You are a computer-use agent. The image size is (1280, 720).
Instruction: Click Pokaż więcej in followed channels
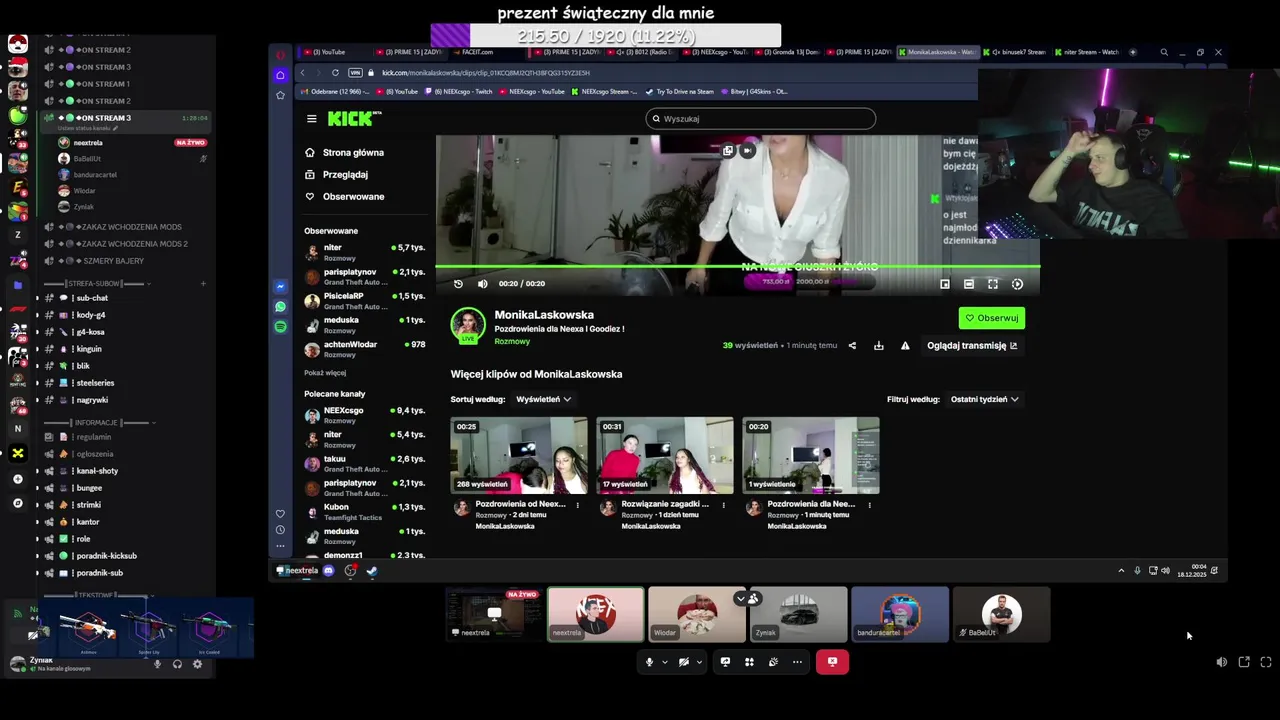pyautogui.click(x=325, y=373)
